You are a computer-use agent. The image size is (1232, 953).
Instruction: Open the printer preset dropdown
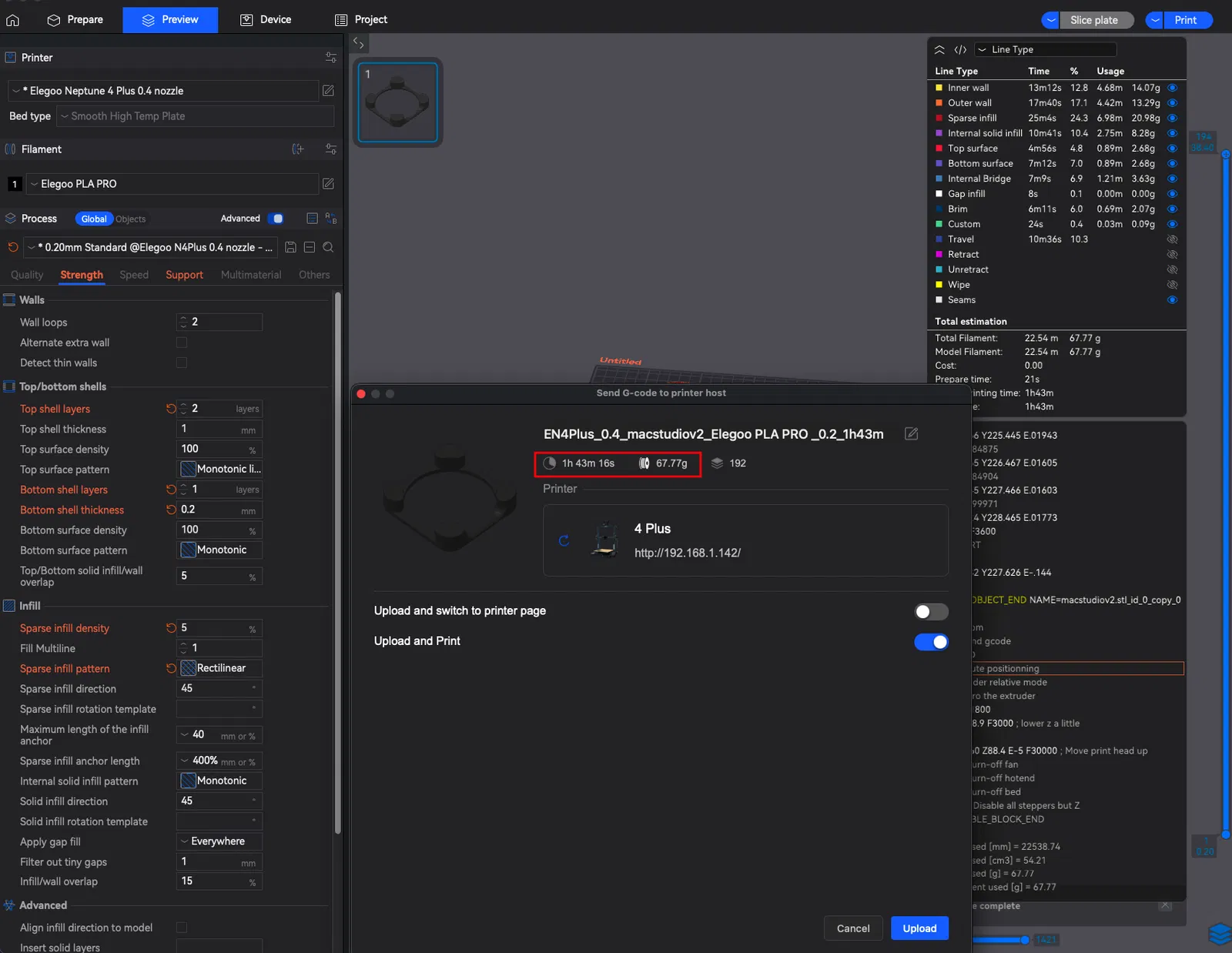[163, 91]
